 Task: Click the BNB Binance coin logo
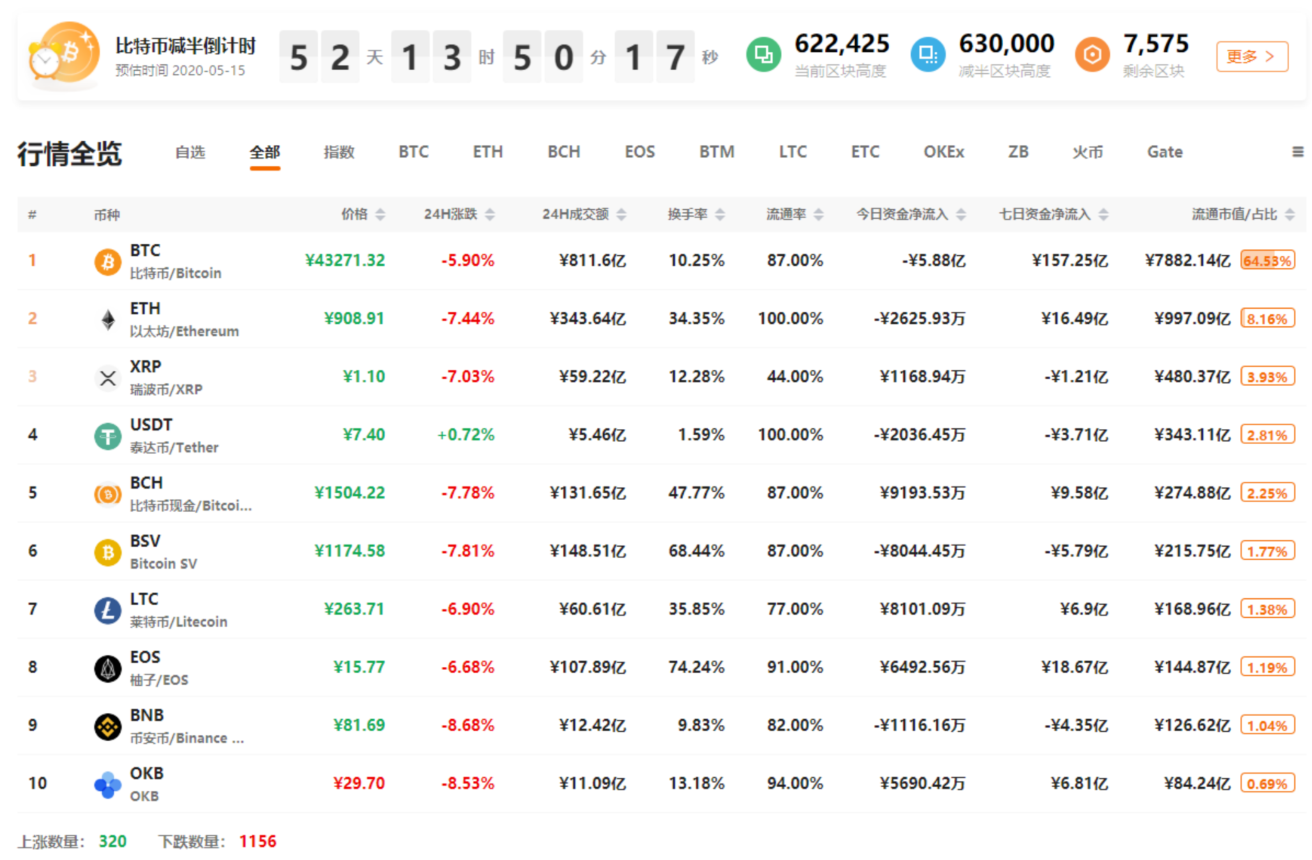point(107,726)
